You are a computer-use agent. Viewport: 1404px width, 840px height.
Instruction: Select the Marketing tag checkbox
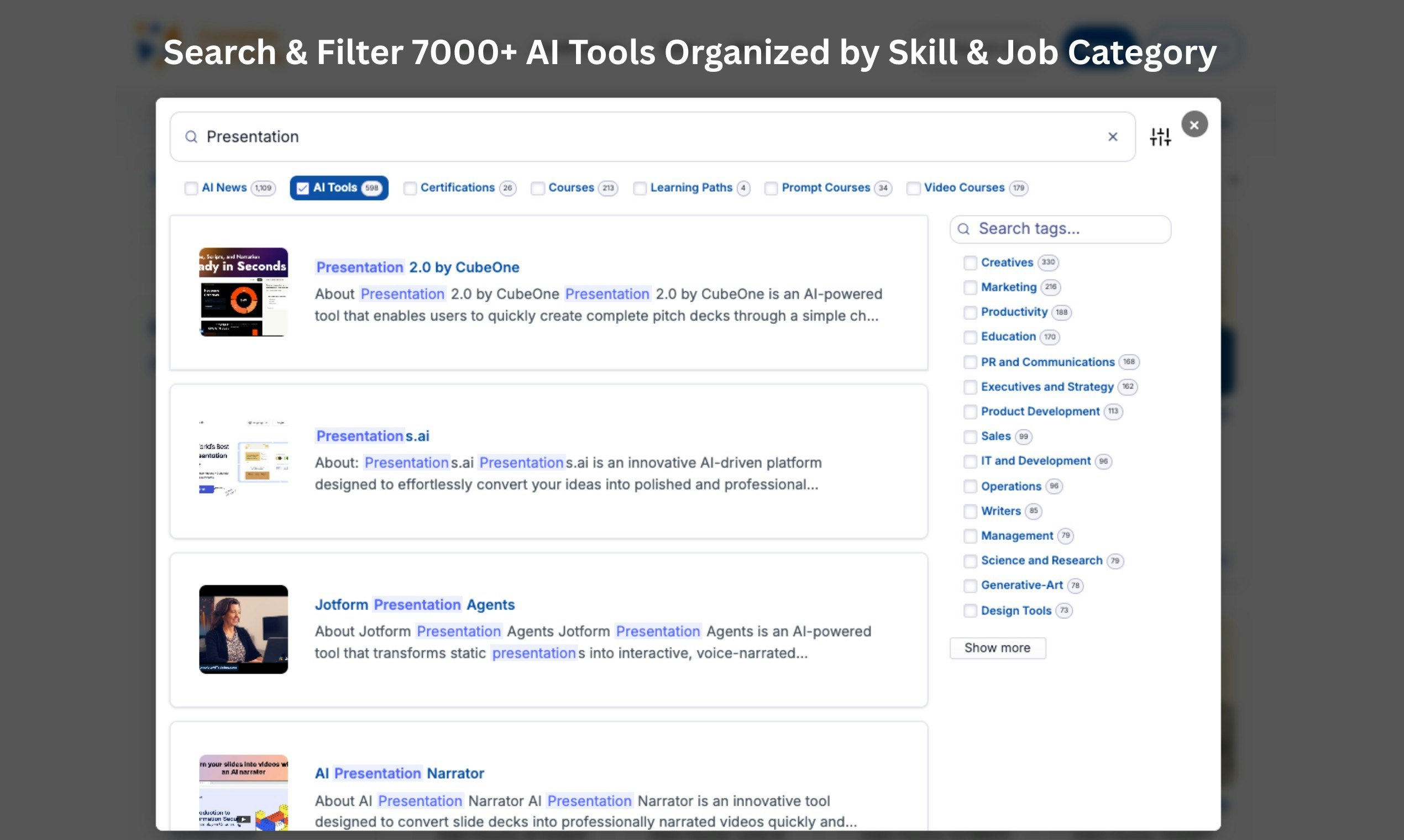(970, 287)
